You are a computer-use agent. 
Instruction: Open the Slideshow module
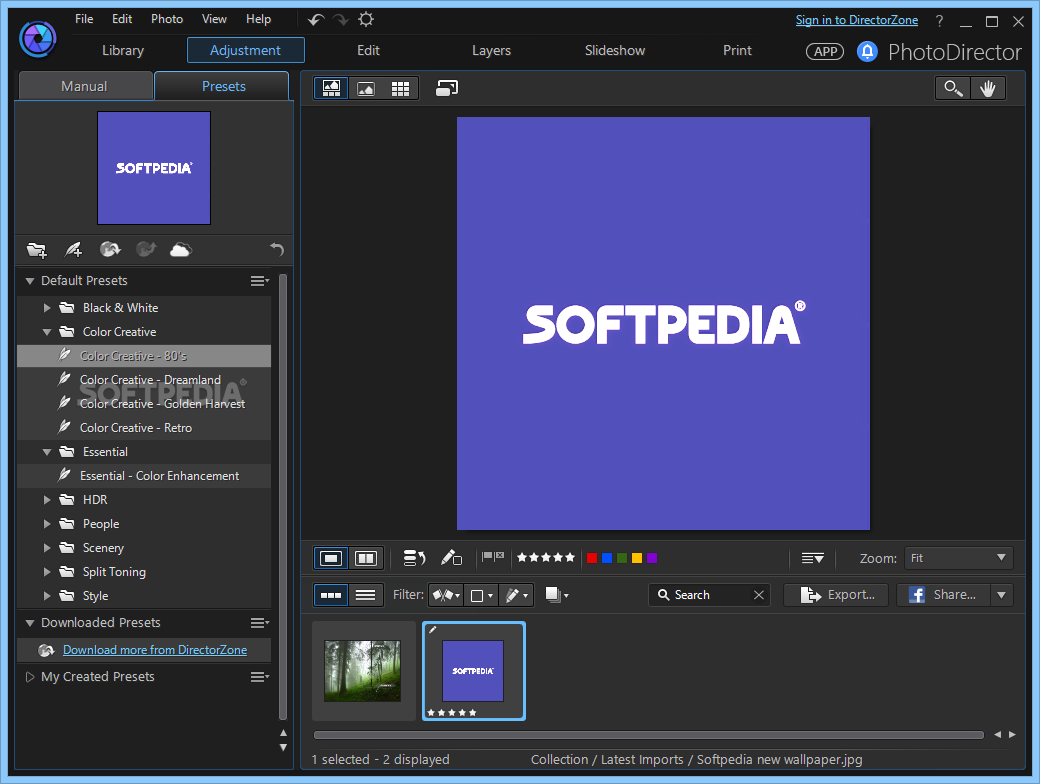tap(615, 50)
